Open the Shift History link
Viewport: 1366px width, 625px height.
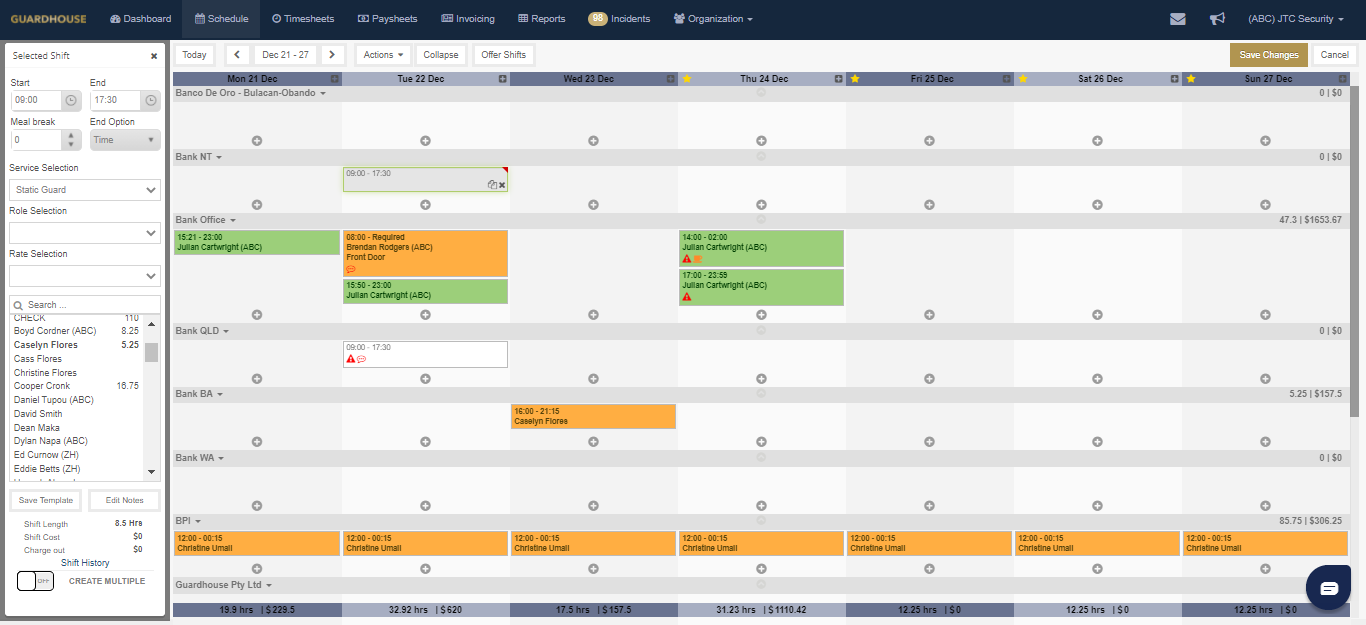coord(85,563)
